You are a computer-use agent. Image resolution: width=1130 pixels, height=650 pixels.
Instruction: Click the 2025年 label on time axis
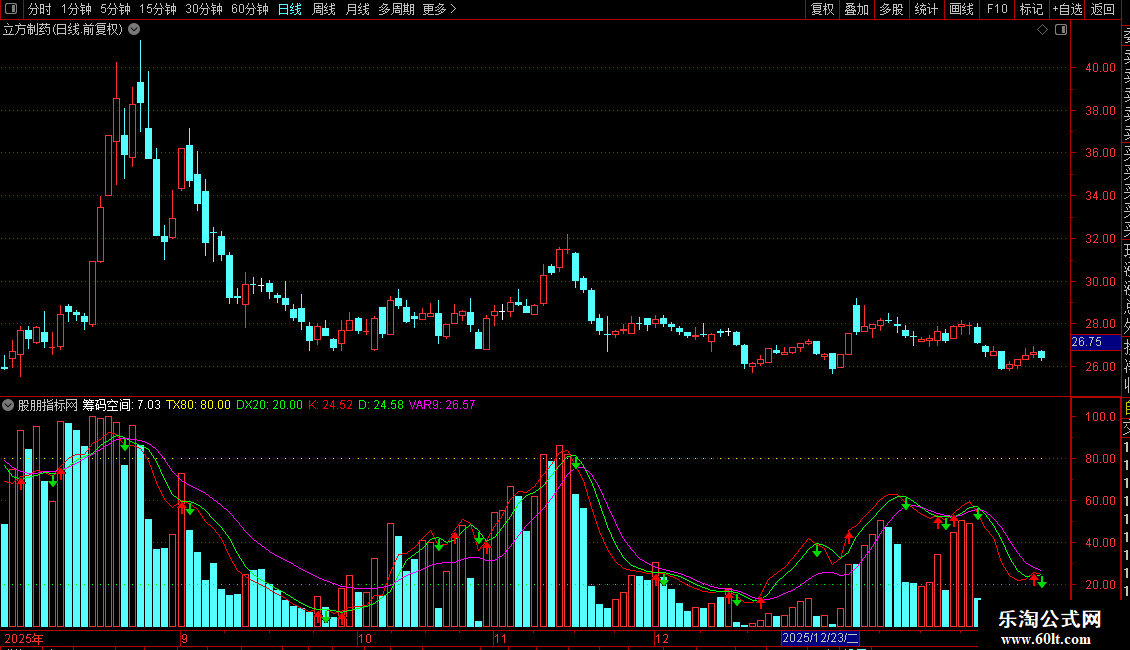24,638
